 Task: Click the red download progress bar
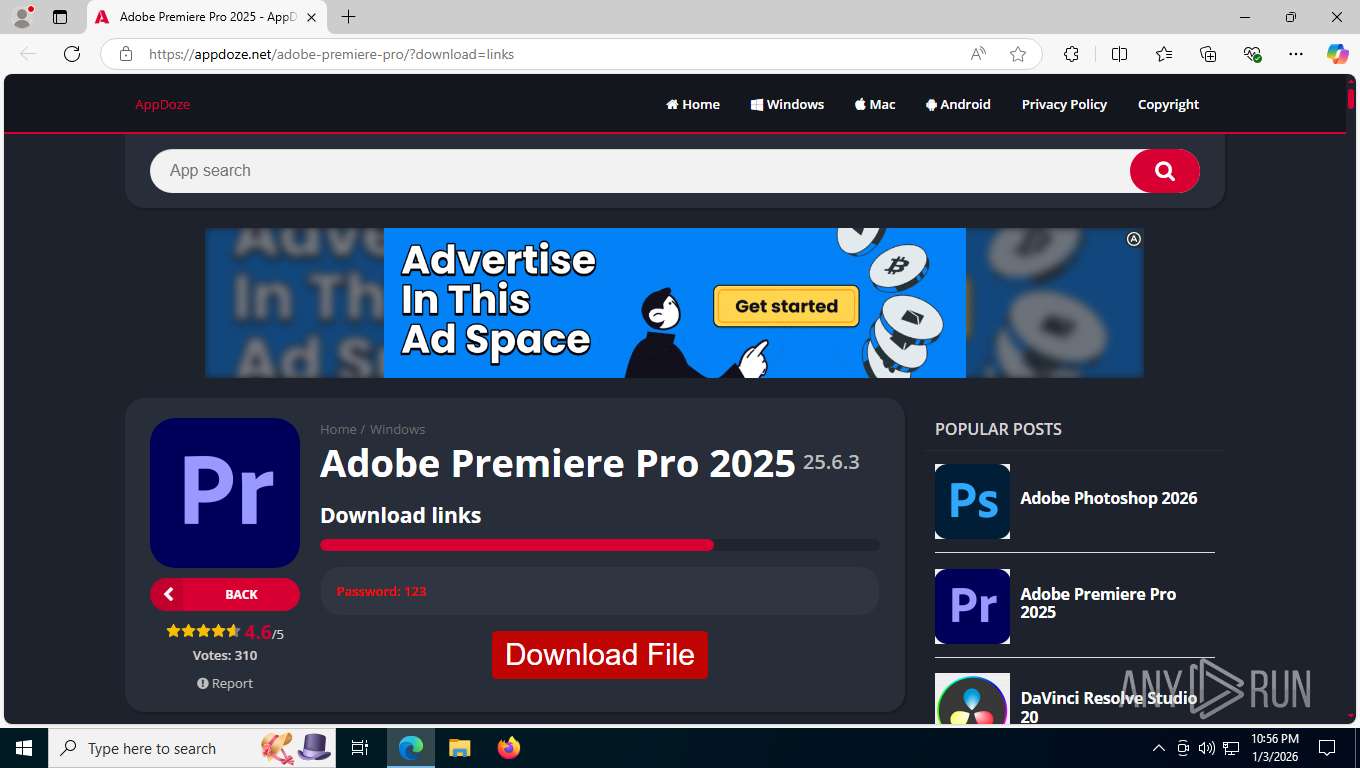(x=517, y=545)
